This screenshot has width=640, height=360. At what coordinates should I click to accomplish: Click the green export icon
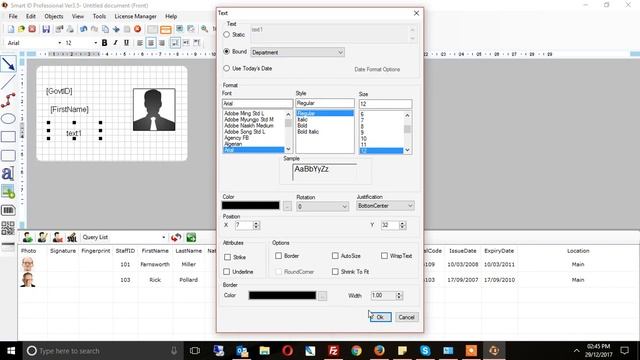click(x=191, y=237)
